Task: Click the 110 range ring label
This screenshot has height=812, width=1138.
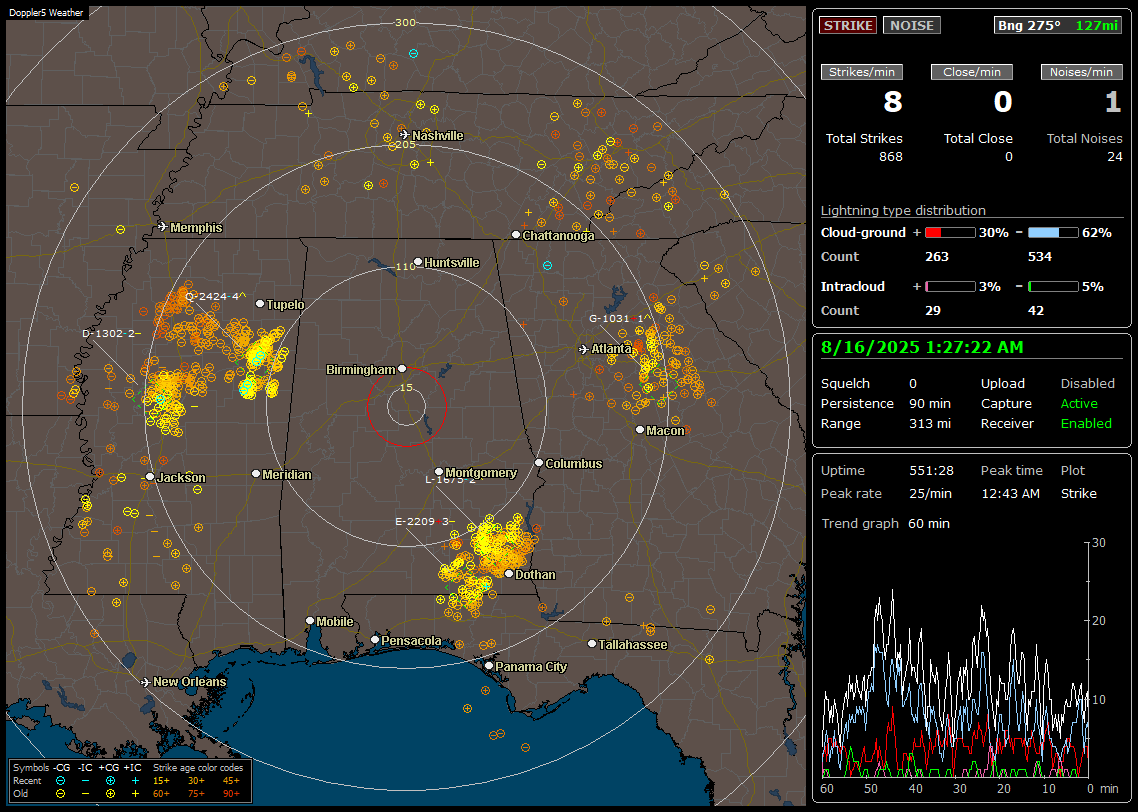Action: (405, 266)
